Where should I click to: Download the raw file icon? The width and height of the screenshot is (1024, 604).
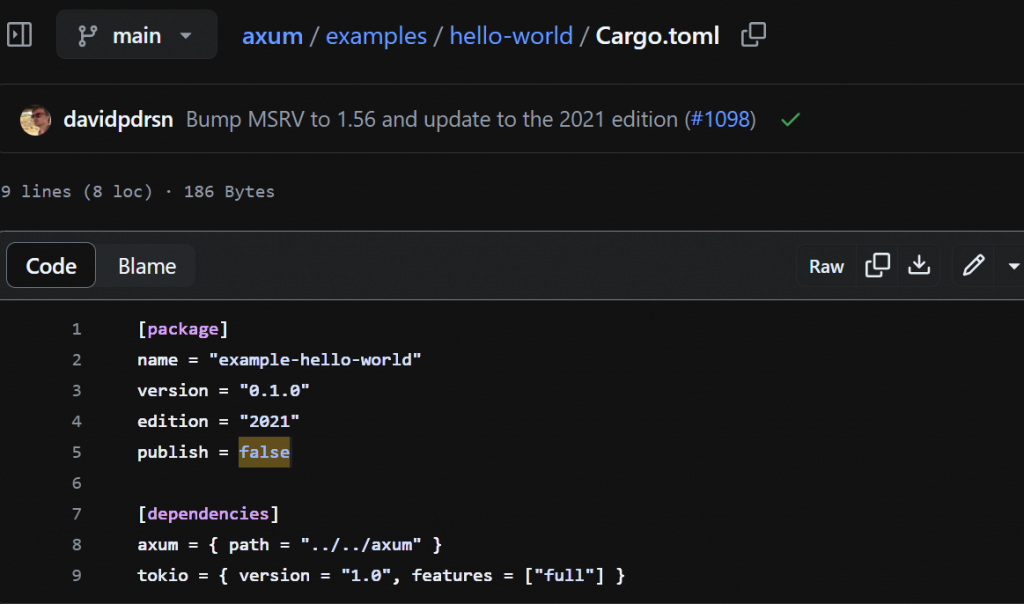918,265
